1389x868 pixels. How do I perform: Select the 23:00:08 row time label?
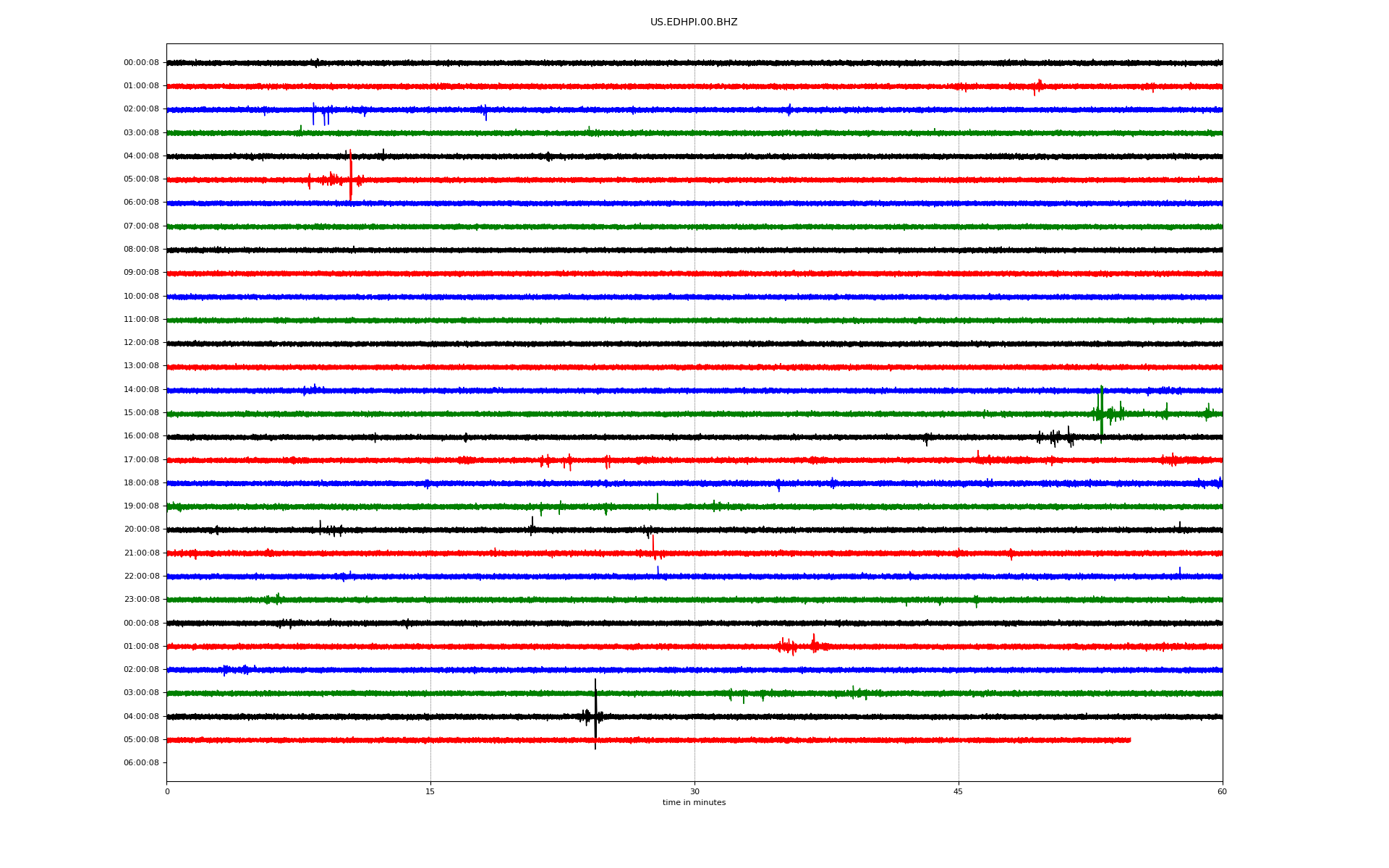(x=141, y=600)
